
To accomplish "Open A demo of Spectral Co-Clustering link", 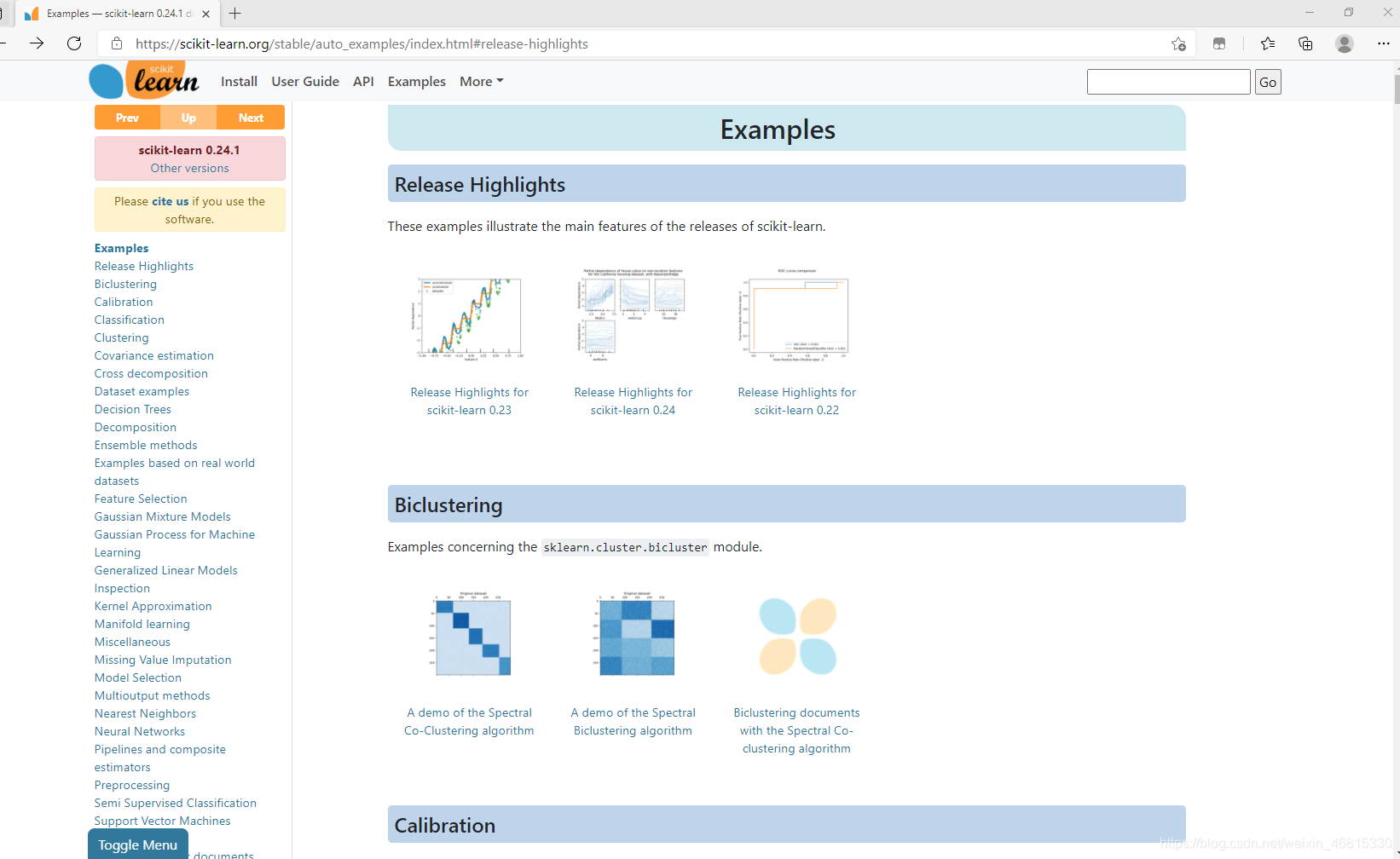I will (x=469, y=721).
